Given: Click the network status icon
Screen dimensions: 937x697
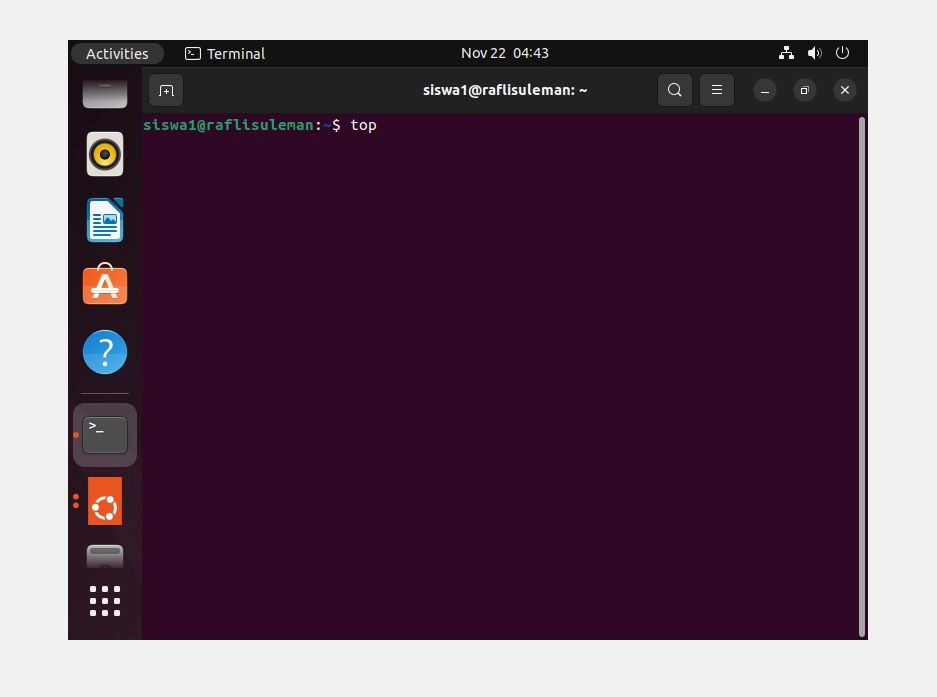Looking at the screenshot, I should [786, 53].
